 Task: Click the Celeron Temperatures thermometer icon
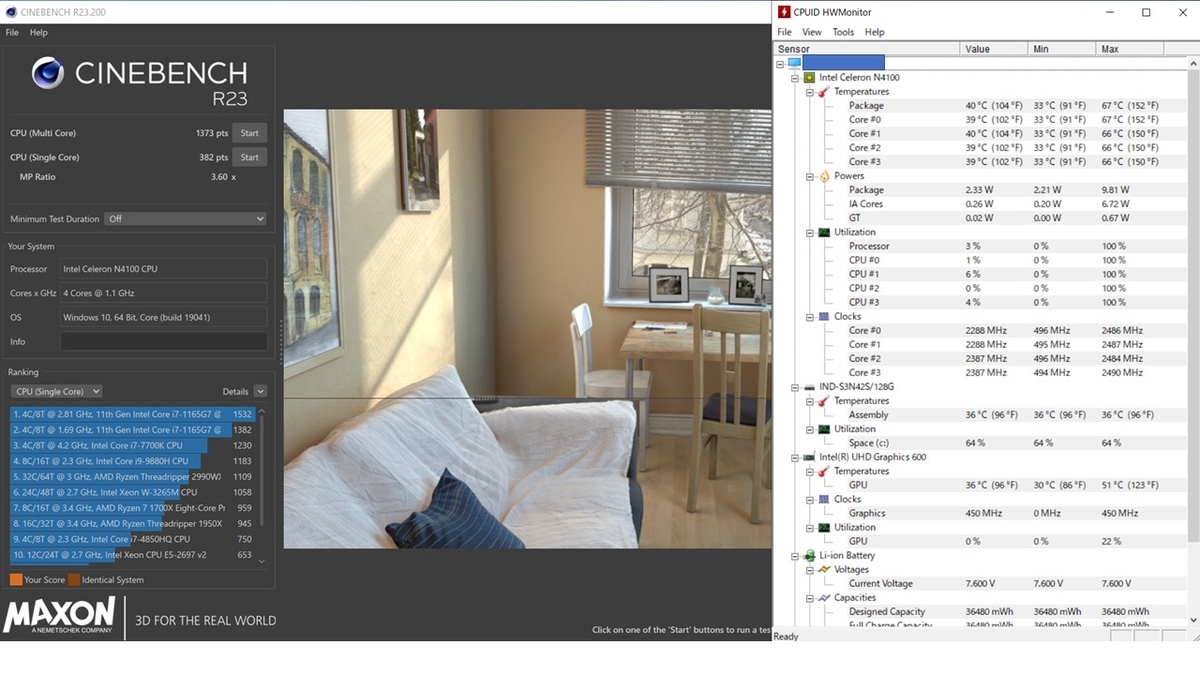(824, 91)
